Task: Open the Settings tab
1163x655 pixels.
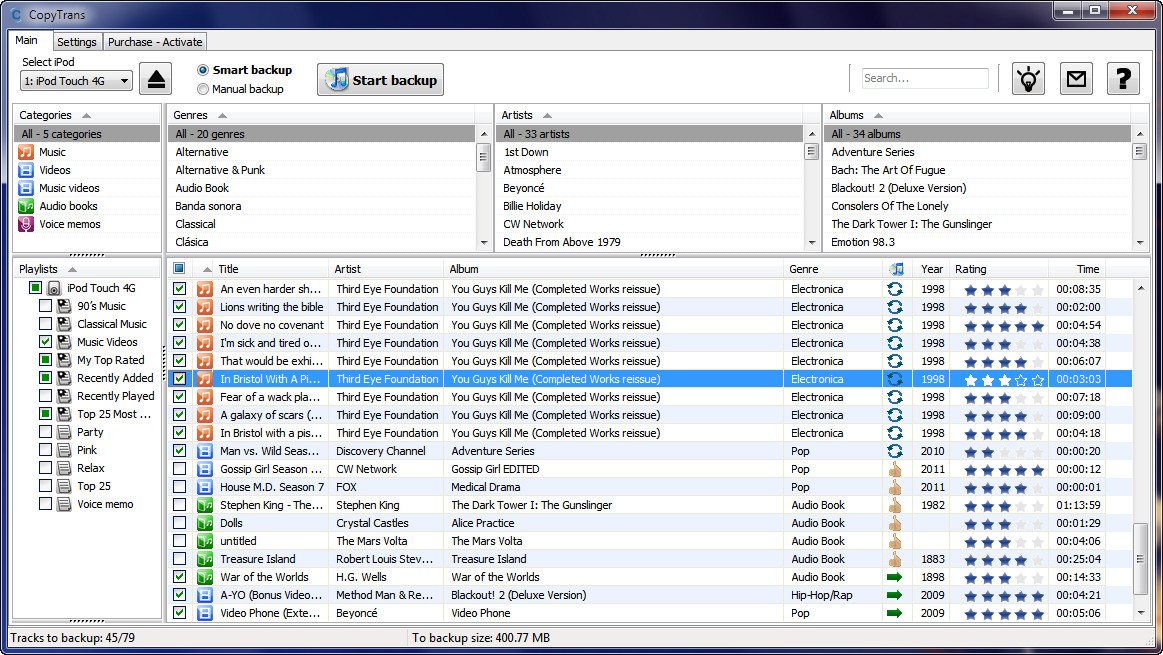Action: click(x=76, y=42)
